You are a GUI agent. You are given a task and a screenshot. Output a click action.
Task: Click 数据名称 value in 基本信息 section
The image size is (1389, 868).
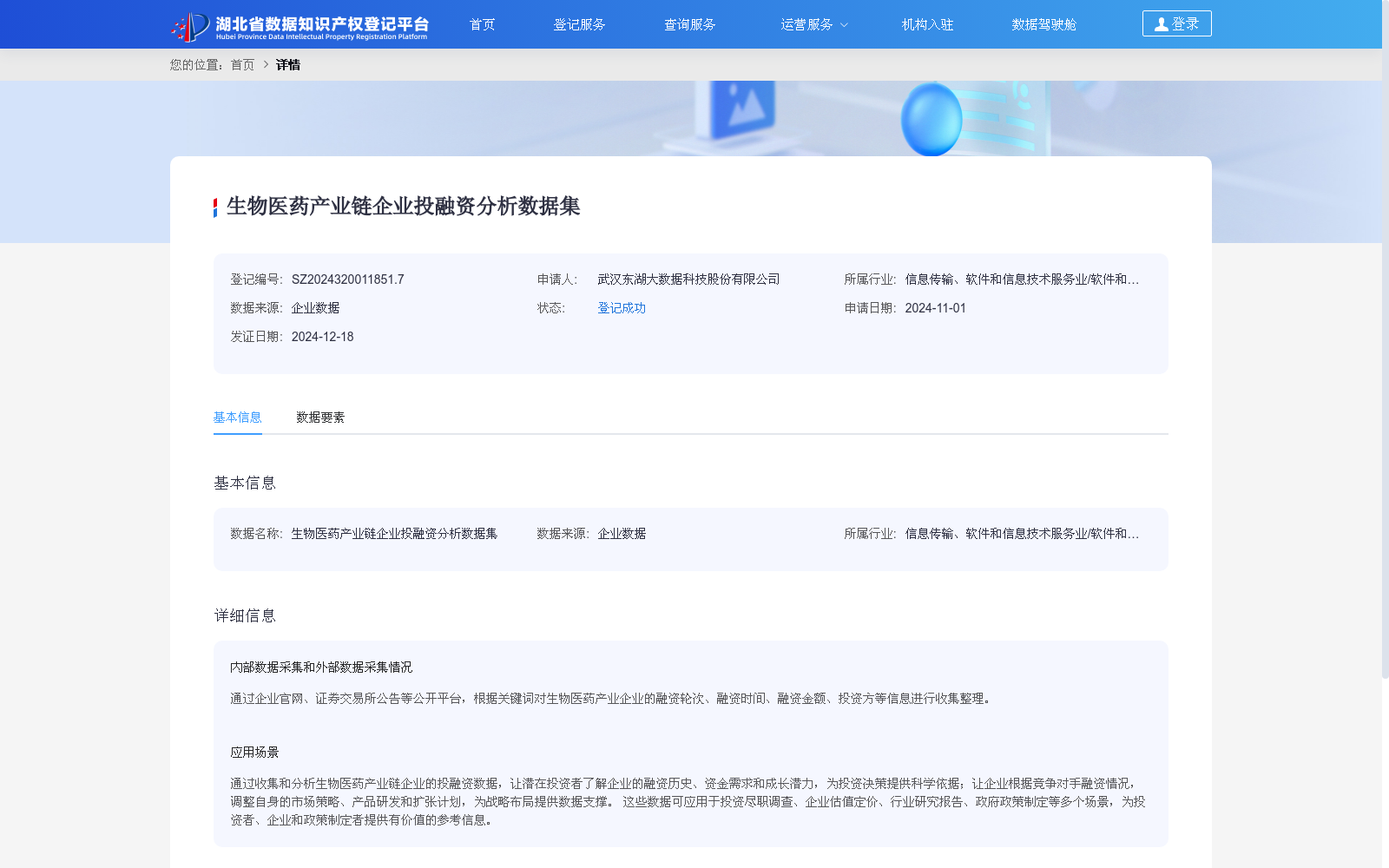click(394, 534)
